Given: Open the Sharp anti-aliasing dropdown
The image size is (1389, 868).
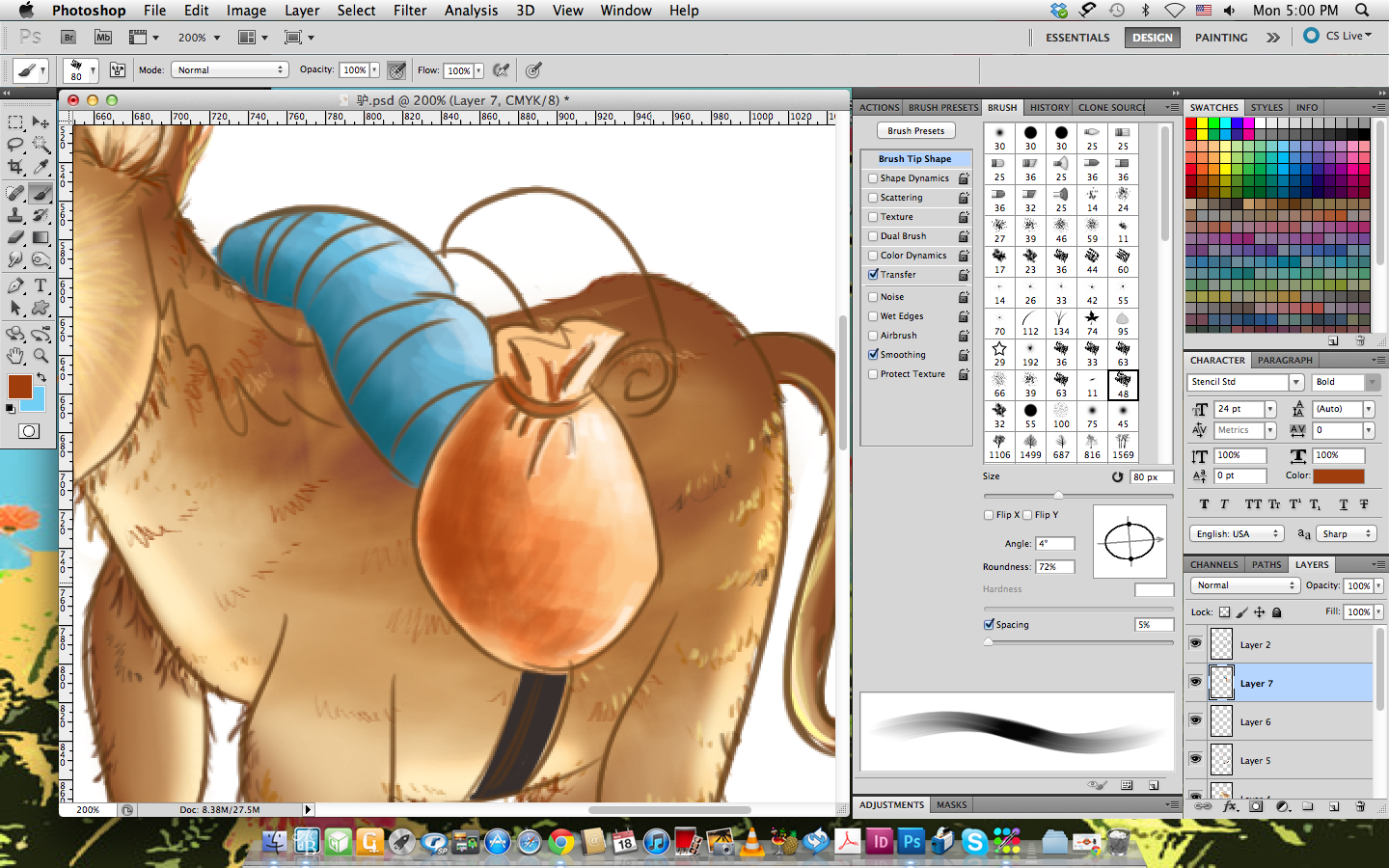Looking at the screenshot, I should tap(1346, 534).
